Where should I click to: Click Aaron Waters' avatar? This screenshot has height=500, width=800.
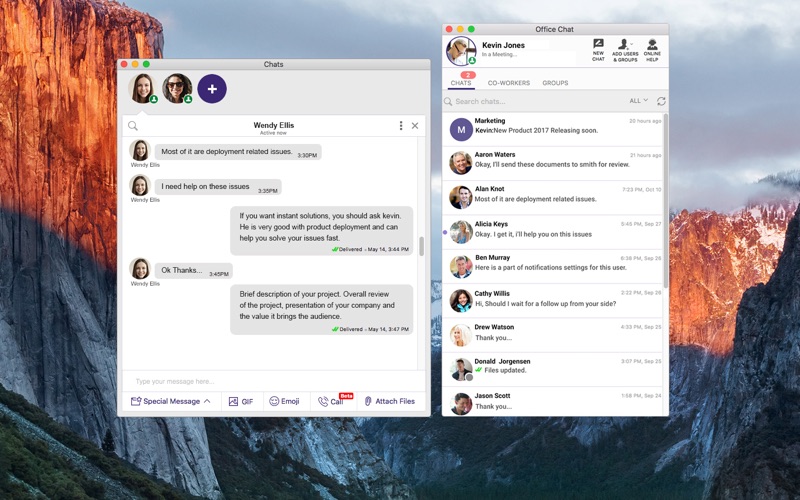(x=461, y=163)
